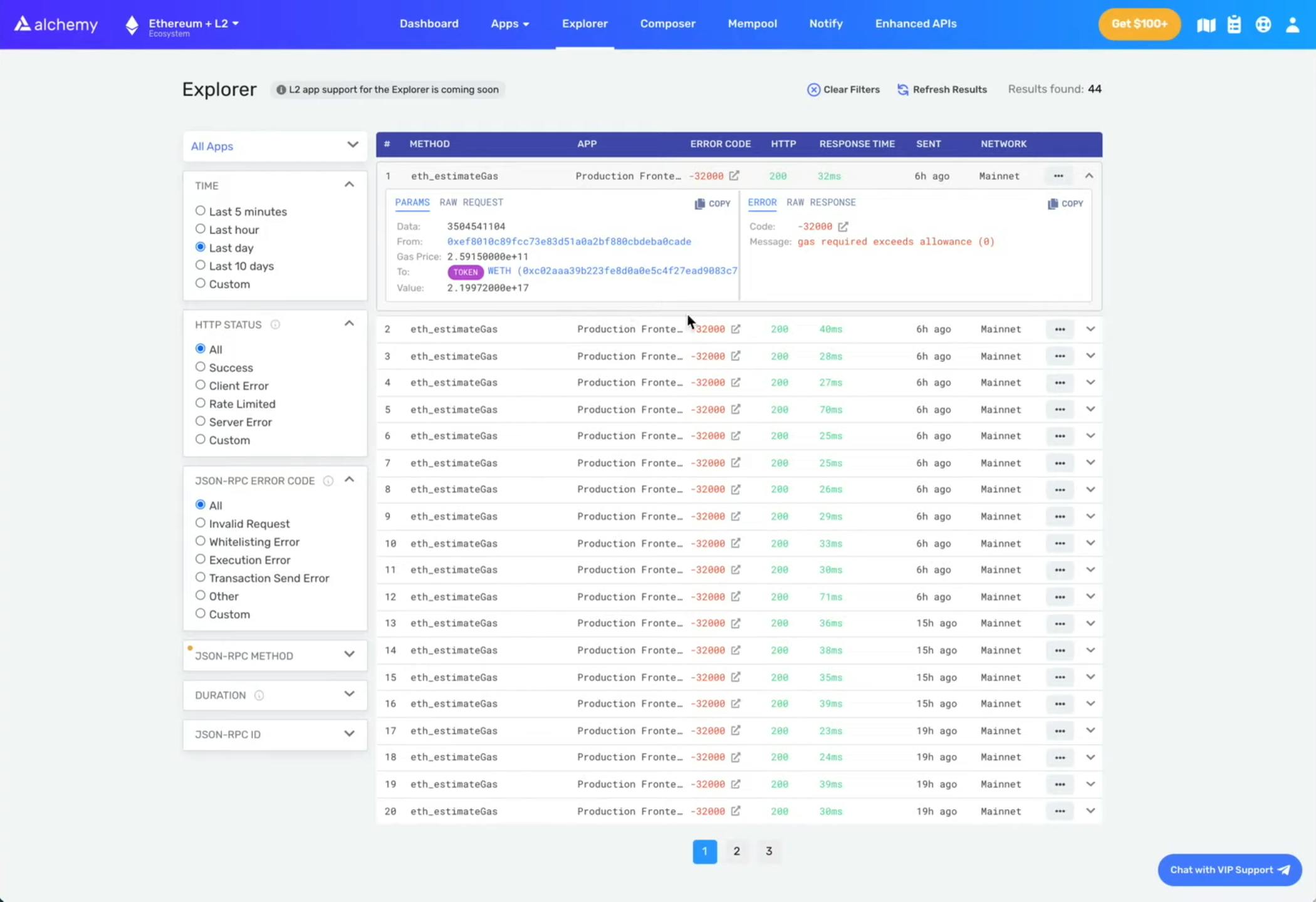Expand row 2 request details chevron
Screen dimensions: 1316x902
1090,329
